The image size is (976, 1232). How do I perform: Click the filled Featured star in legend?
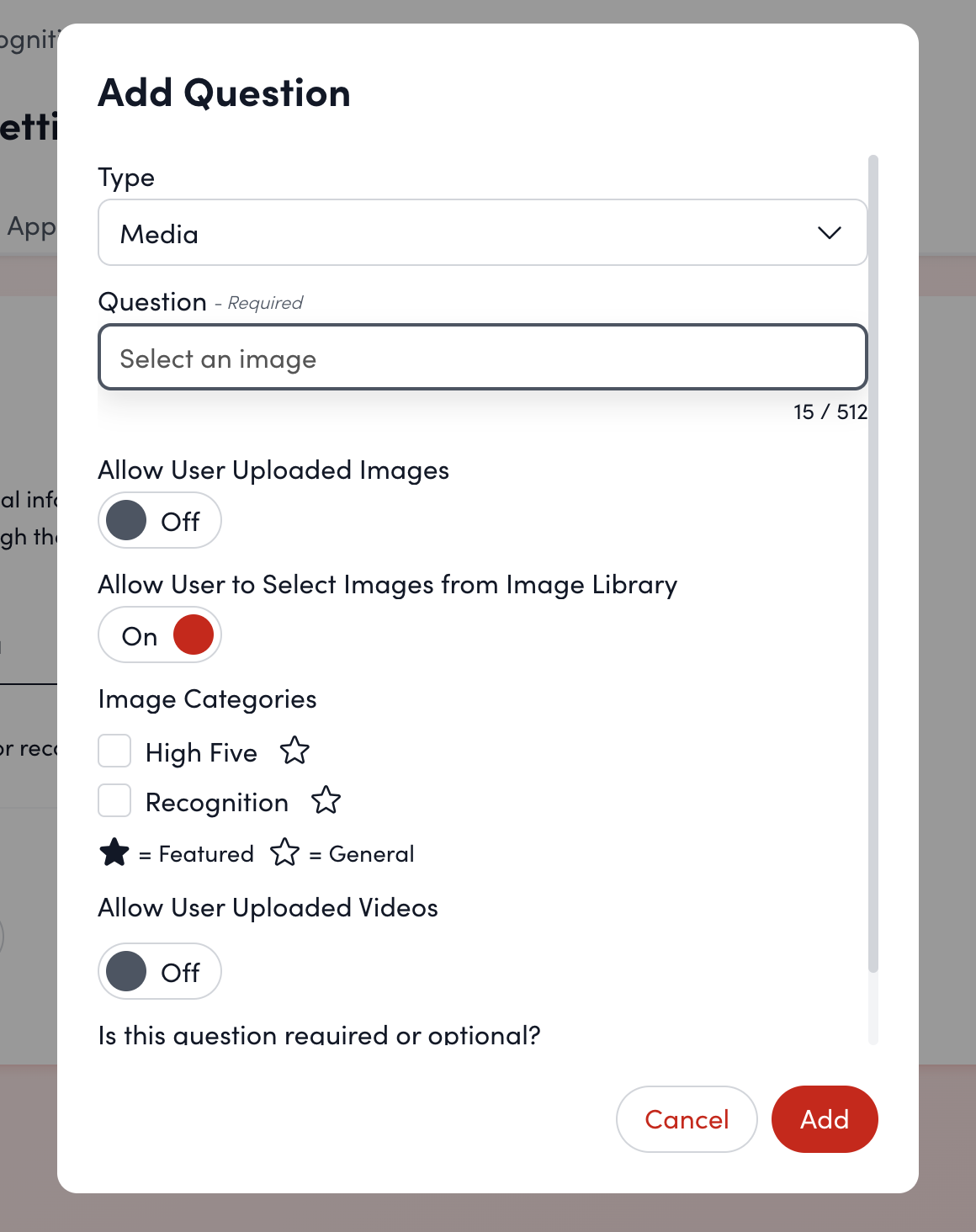(114, 853)
